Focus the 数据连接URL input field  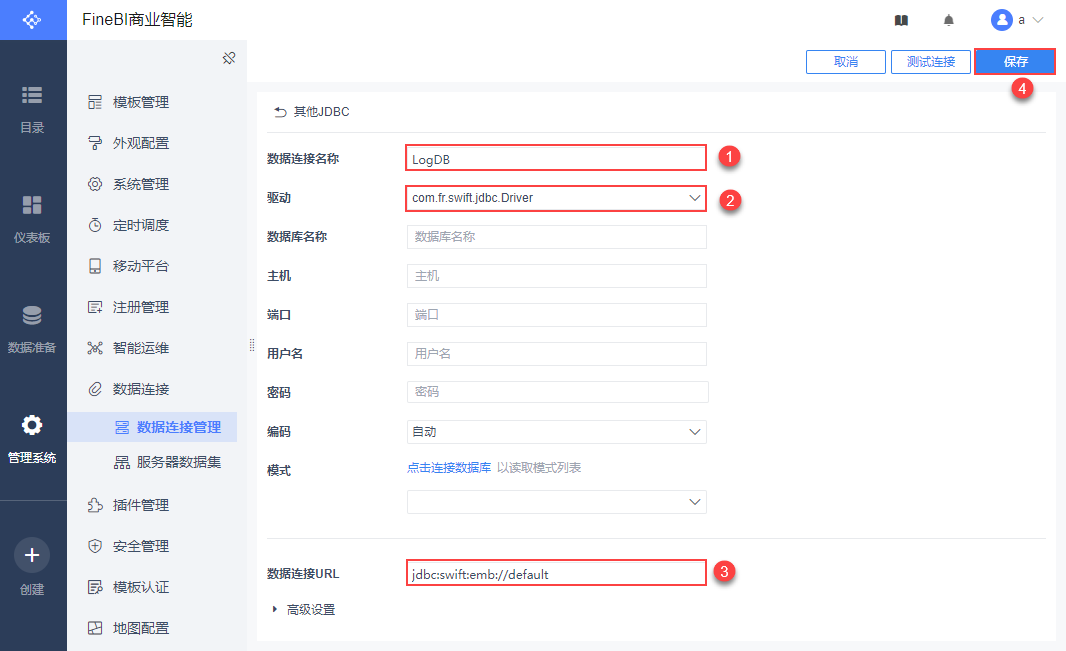pos(556,574)
